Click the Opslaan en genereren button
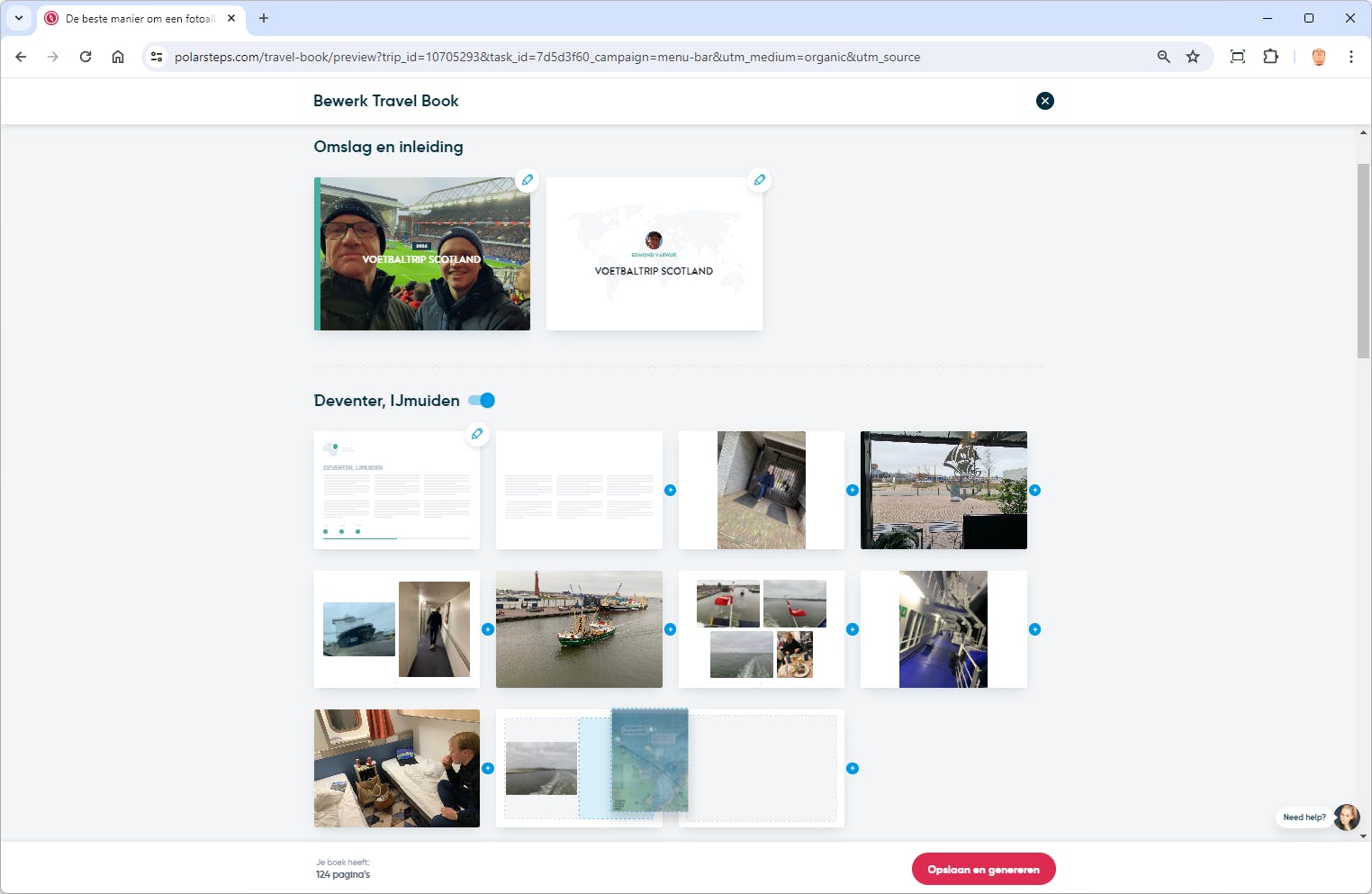Viewport: 1372px width, 894px height. click(983, 870)
